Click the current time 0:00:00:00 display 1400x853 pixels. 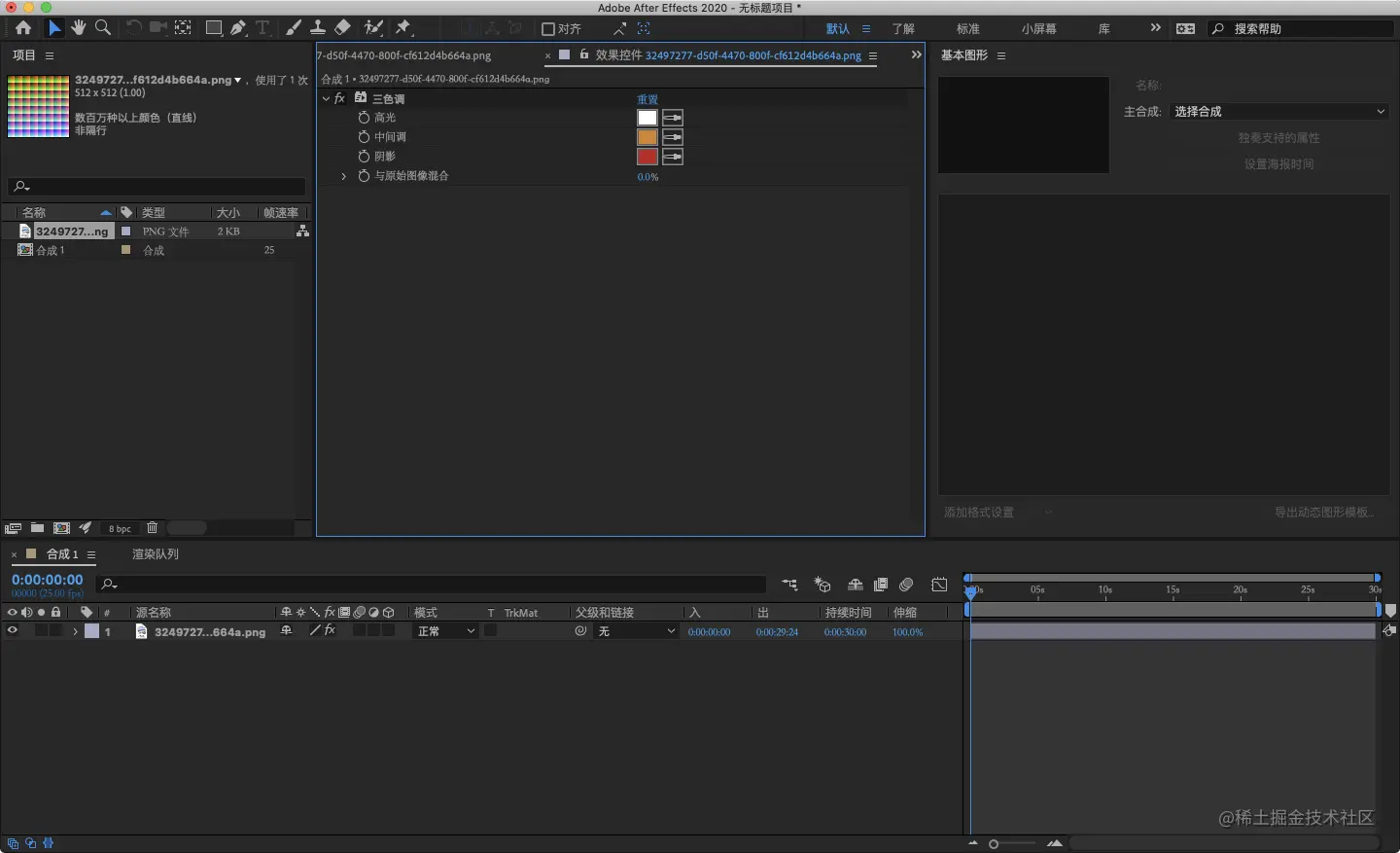tap(48, 580)
